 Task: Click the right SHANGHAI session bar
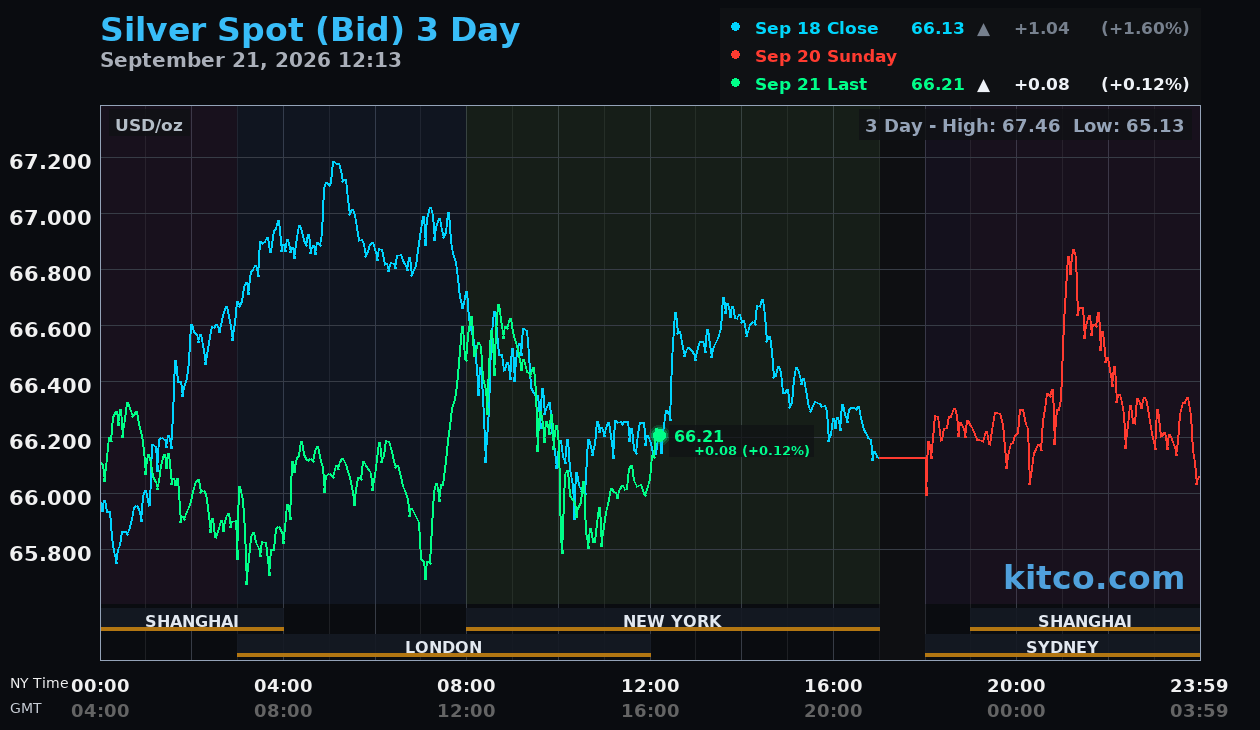[x=1085, y=620]
